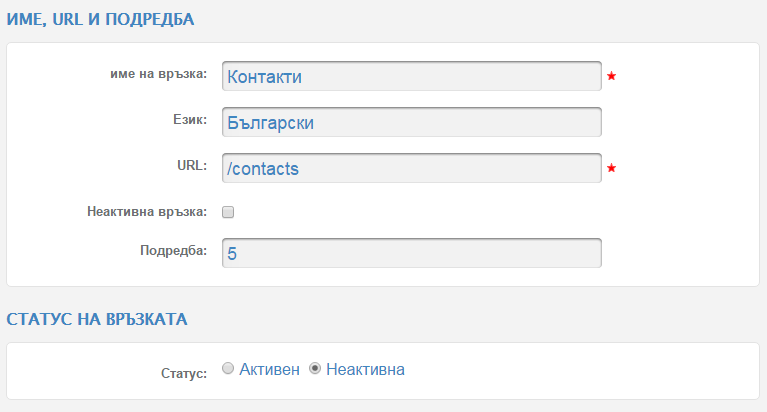Click into the URL field containing /contacts
The width and height of the screenshot is (767, 412).
[x=412, y=168]
